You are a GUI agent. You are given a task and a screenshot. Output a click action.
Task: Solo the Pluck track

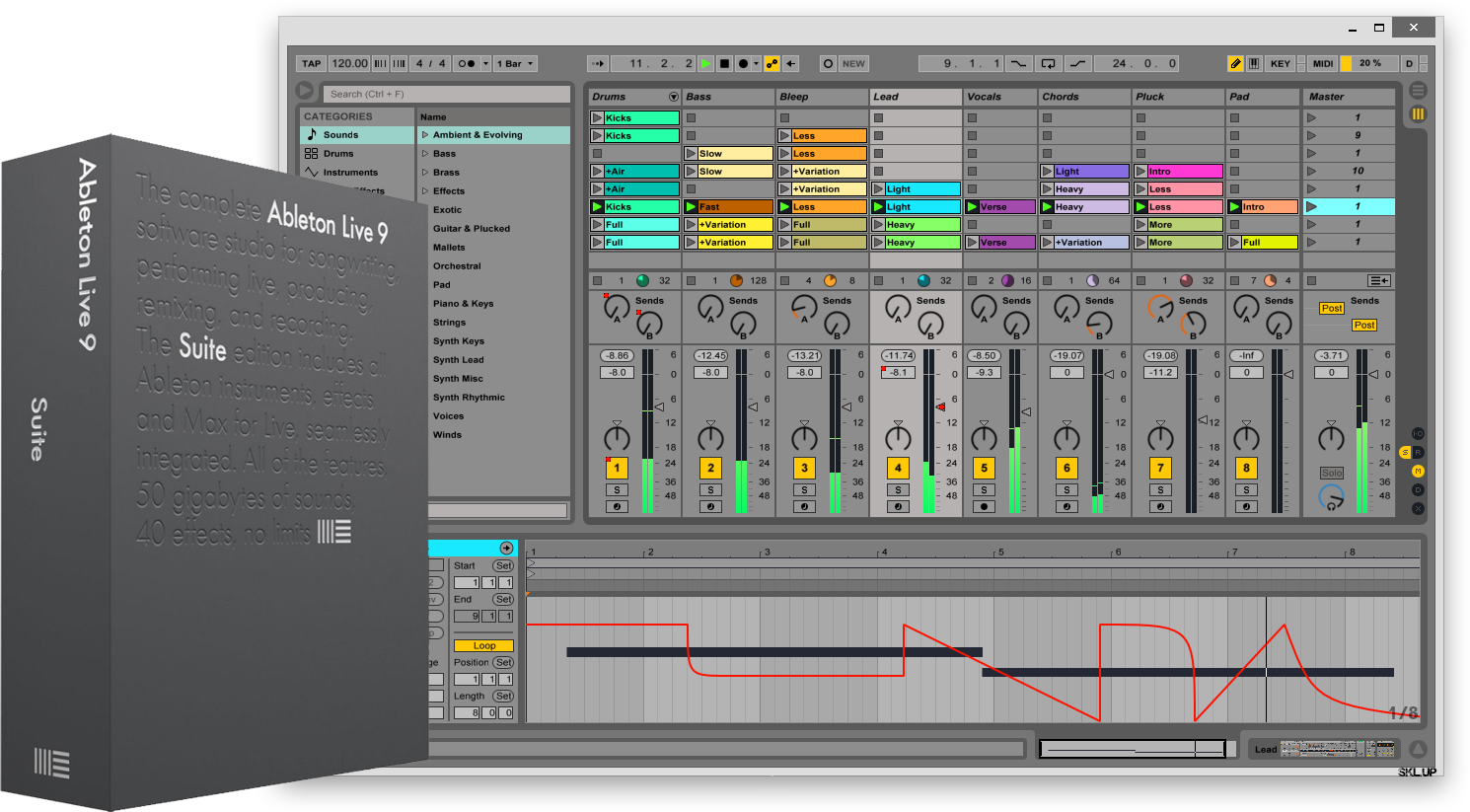(x=1160, y=490)
